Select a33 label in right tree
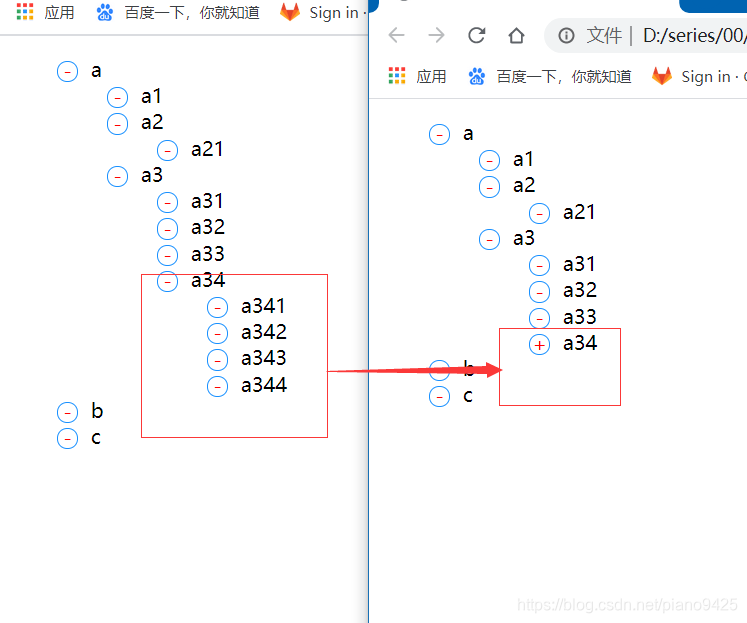 tap(580, 317)
